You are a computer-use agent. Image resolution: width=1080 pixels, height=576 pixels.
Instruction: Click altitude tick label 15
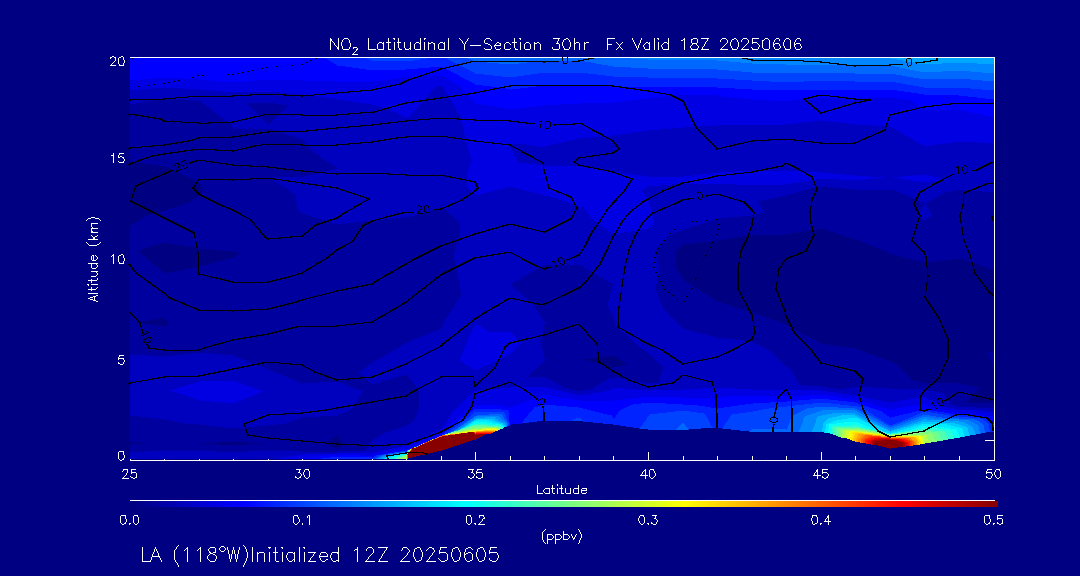pos(118,158)
